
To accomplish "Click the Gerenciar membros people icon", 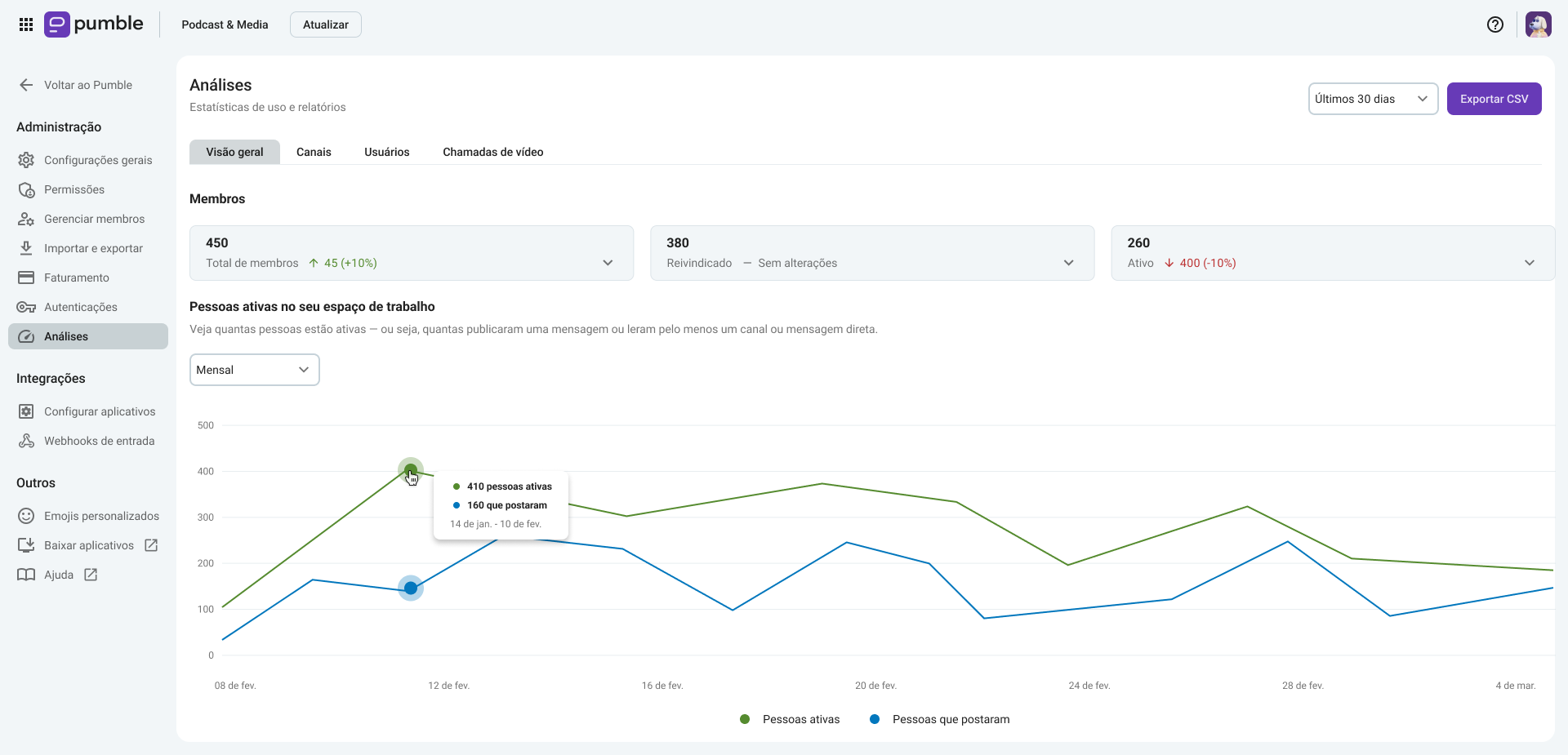I will pyautogui.click(x=26, y=219).
